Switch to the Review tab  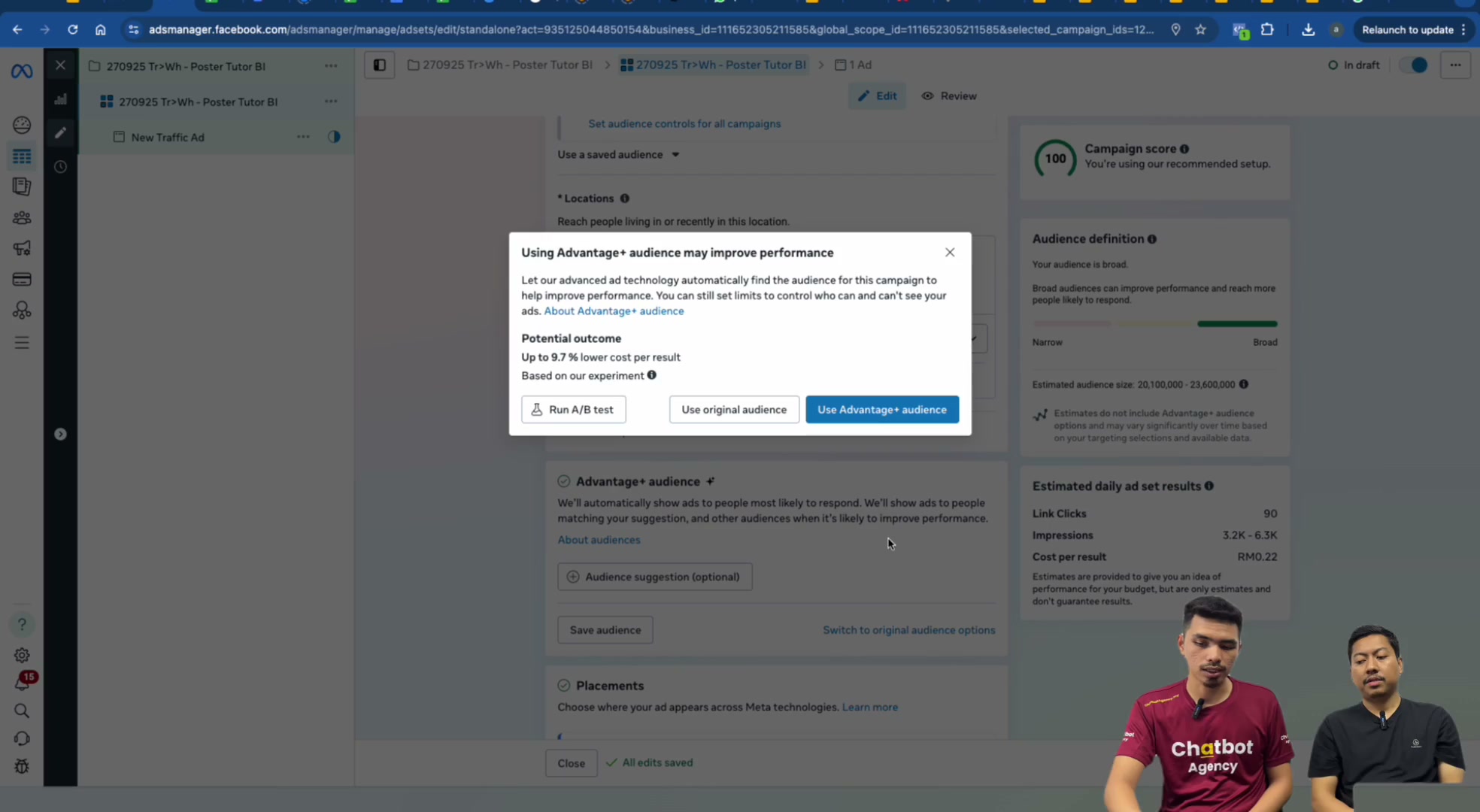tap(949, 96)
